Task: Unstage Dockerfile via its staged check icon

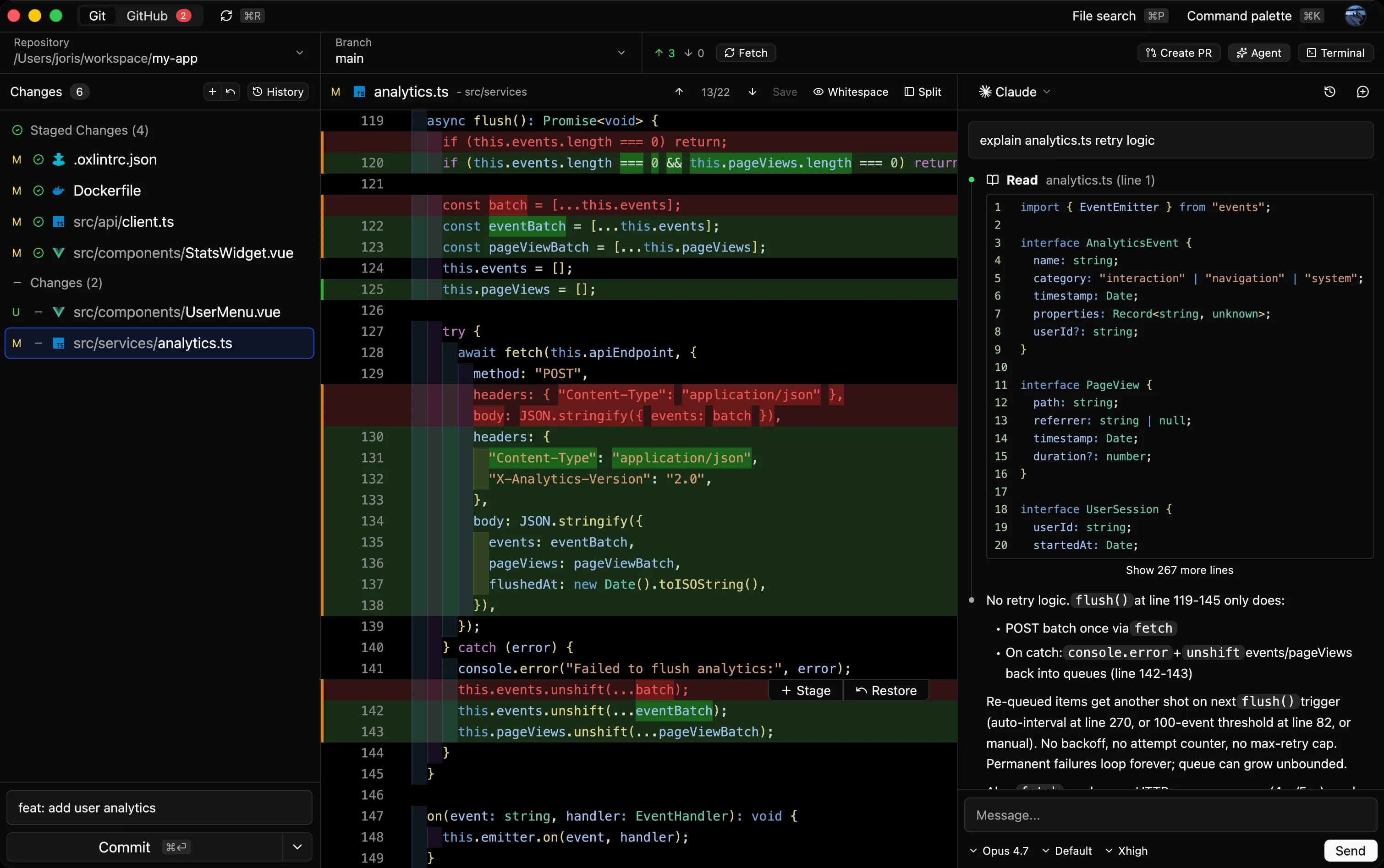Action: point(38,191)
